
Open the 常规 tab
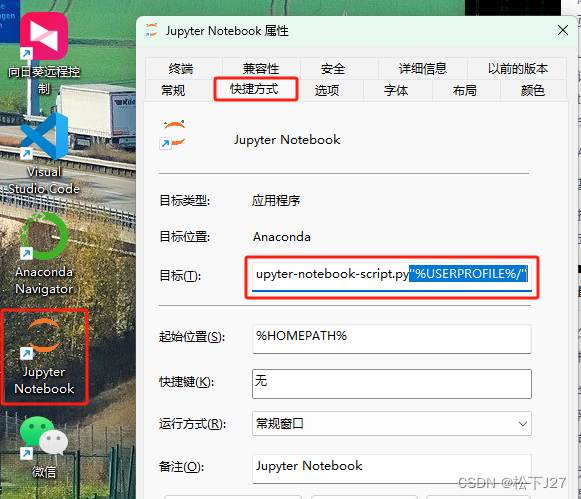[173, 90]
